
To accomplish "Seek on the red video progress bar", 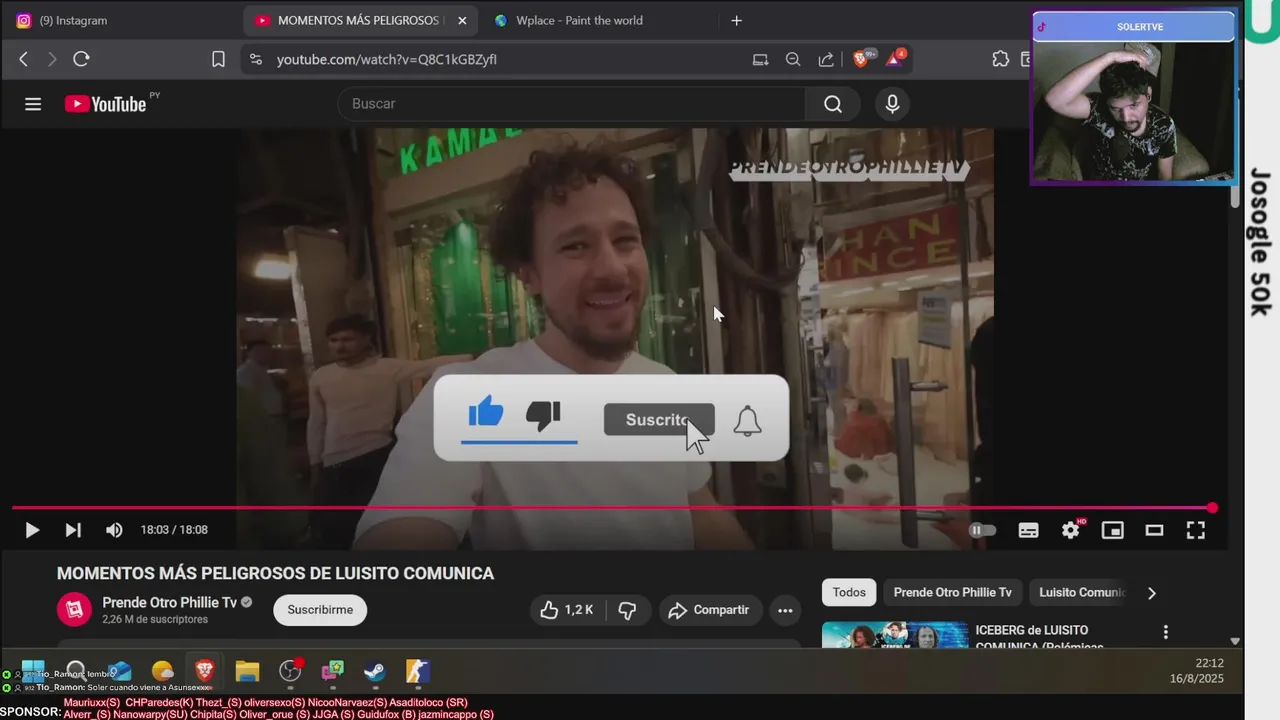I will pos(612,508).
